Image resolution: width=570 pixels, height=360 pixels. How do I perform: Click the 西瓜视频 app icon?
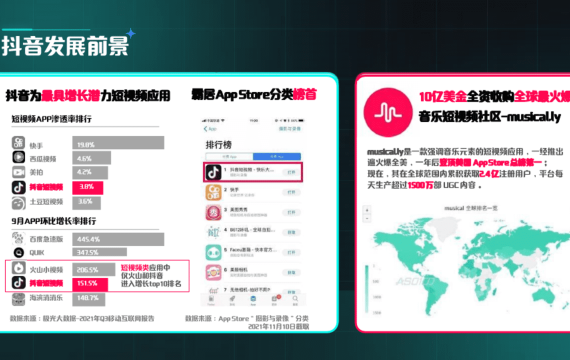point(19,157)
